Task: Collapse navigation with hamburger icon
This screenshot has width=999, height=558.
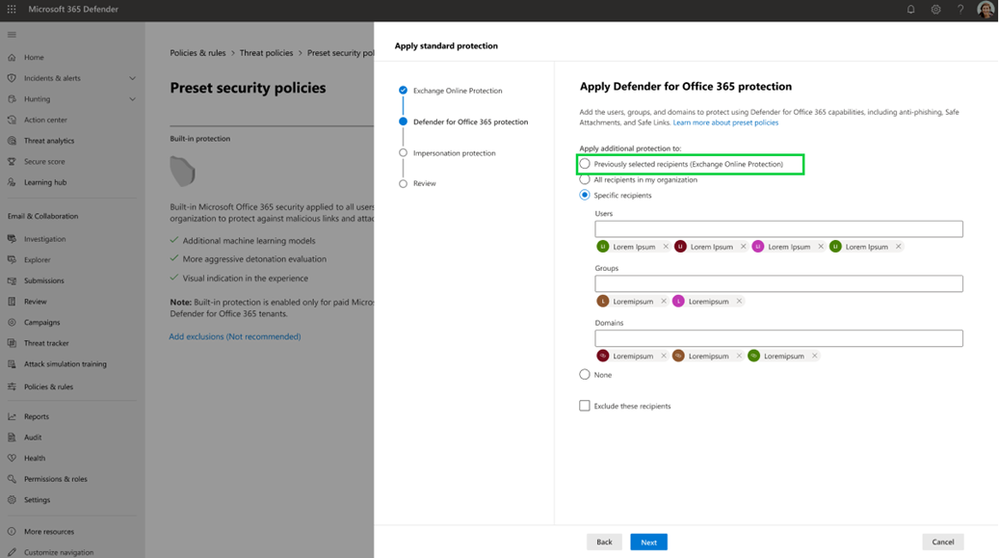Action: (x=11, y=34)
